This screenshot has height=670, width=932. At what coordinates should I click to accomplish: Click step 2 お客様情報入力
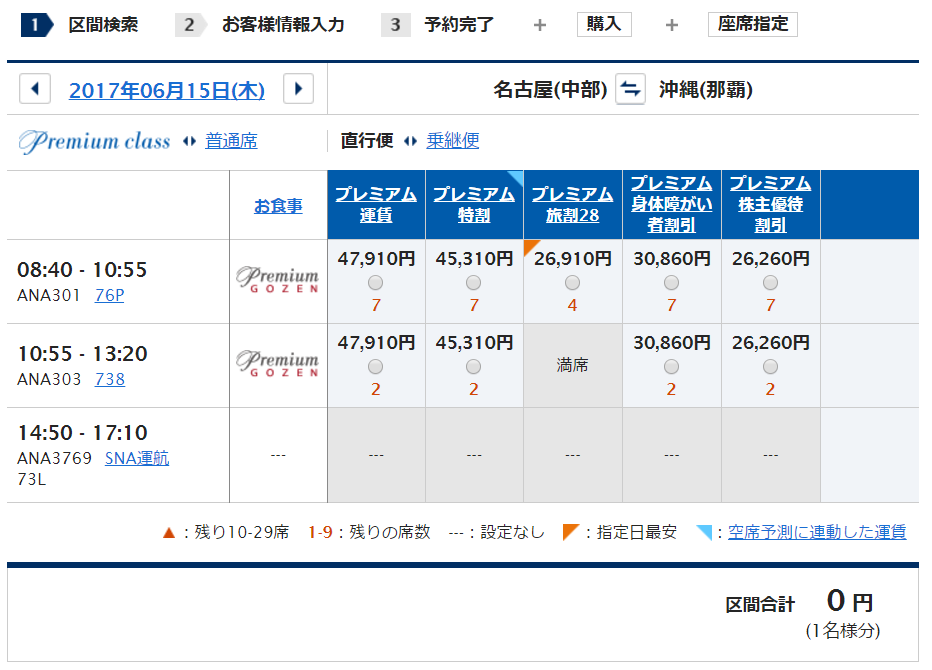(260, 25)
